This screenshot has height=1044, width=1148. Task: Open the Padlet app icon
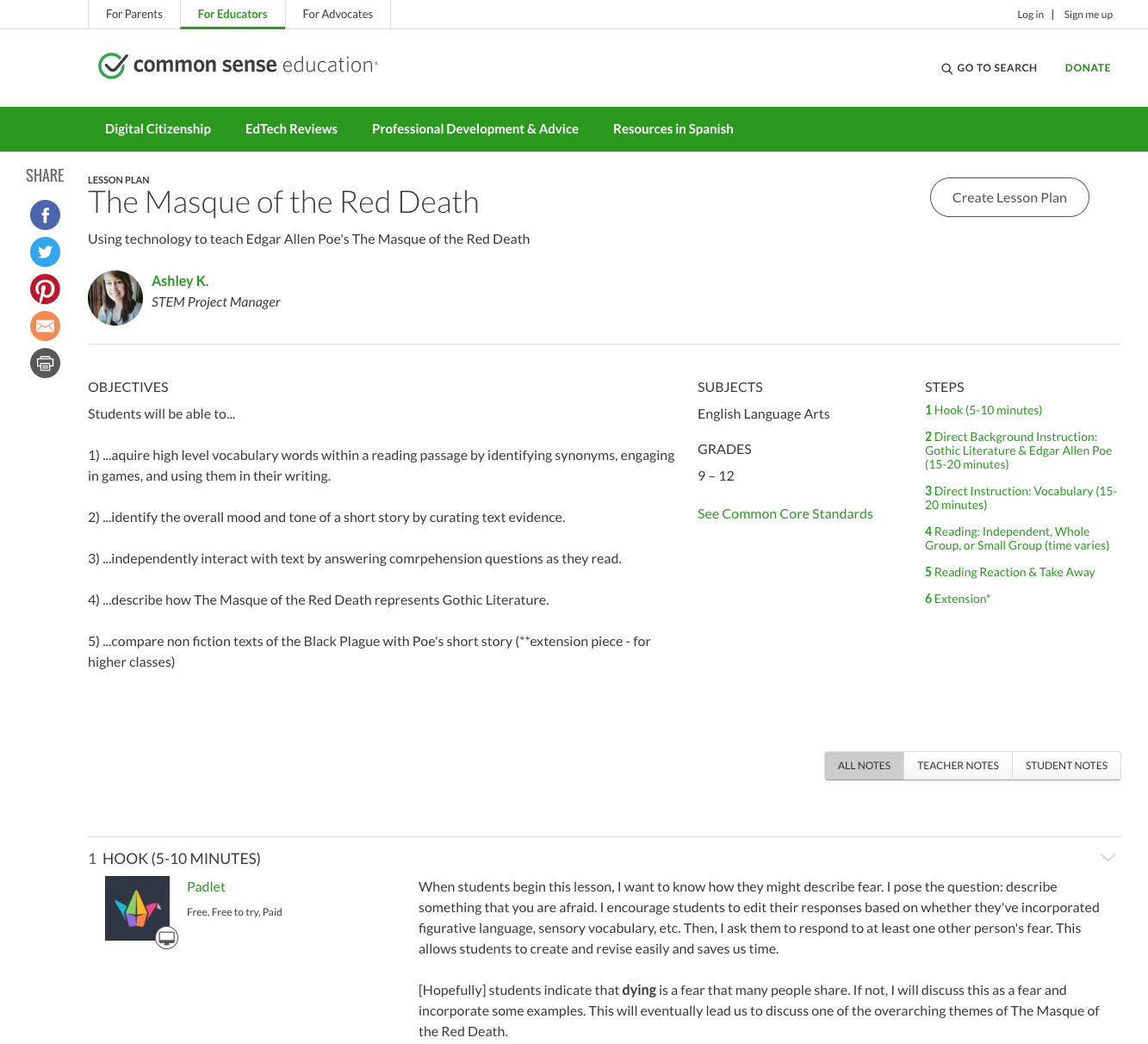tap(137, 907)
